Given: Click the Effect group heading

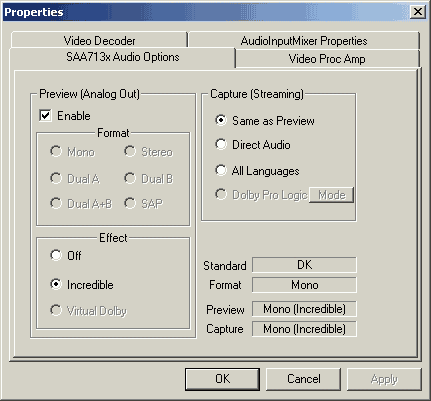Looking at the screenshot, I should click(113, 238).
